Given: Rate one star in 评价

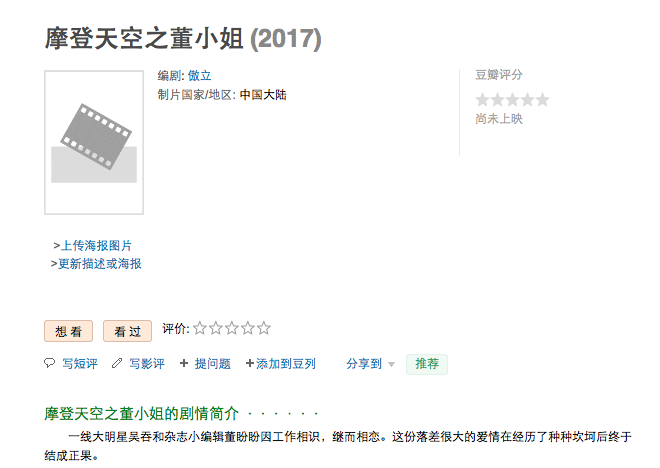Looking at the screenshot, I should click(200, 328).
